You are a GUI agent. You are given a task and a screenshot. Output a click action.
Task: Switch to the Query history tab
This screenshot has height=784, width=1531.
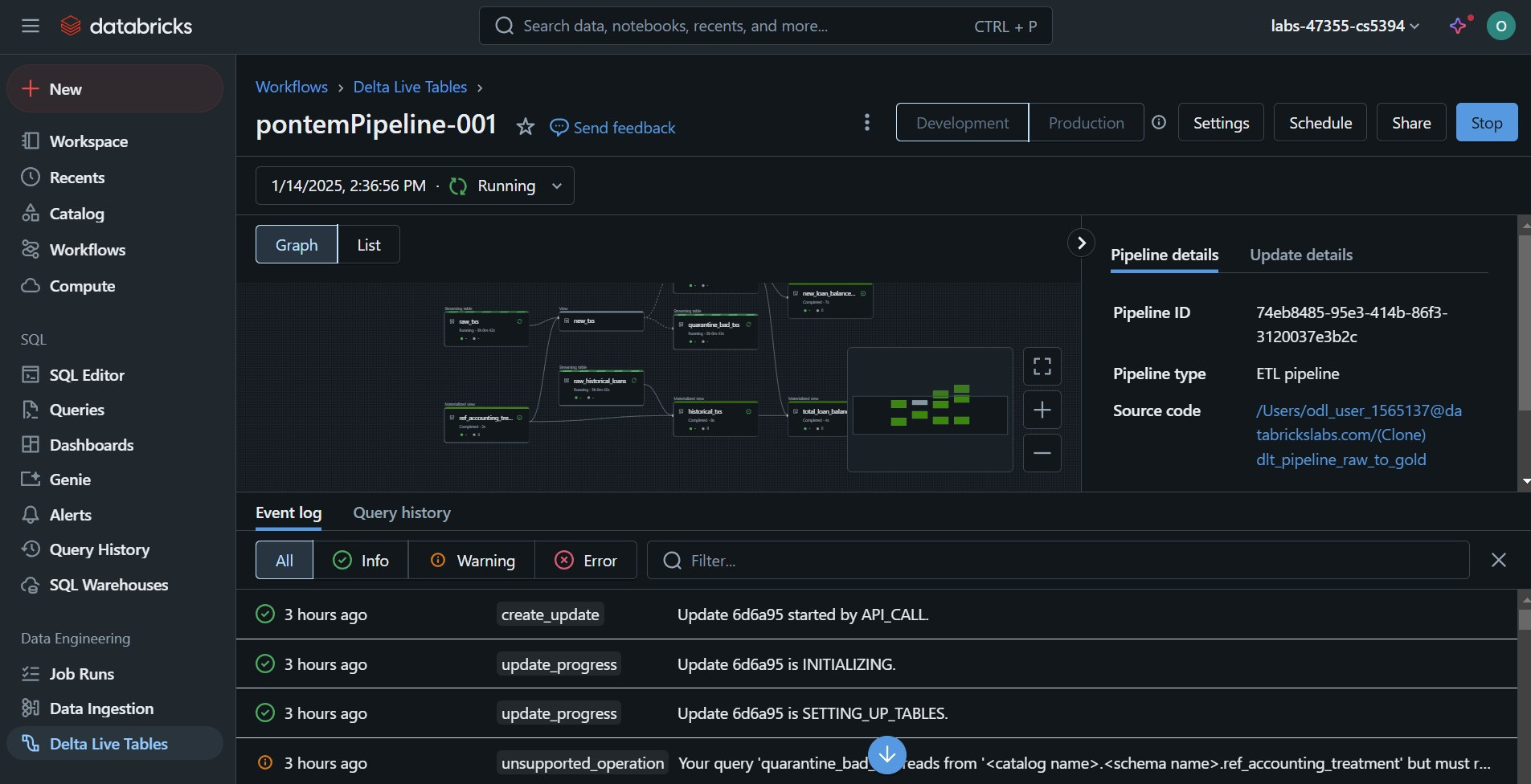click(402, 513)
